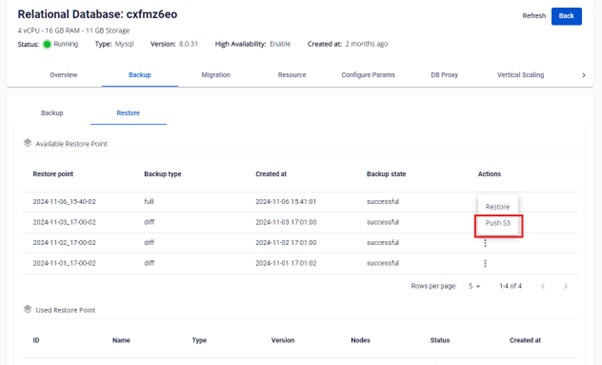The height and width of the screenshot is (365, 602).
Task: Choose Restore from actions menu
Action: 498,207
